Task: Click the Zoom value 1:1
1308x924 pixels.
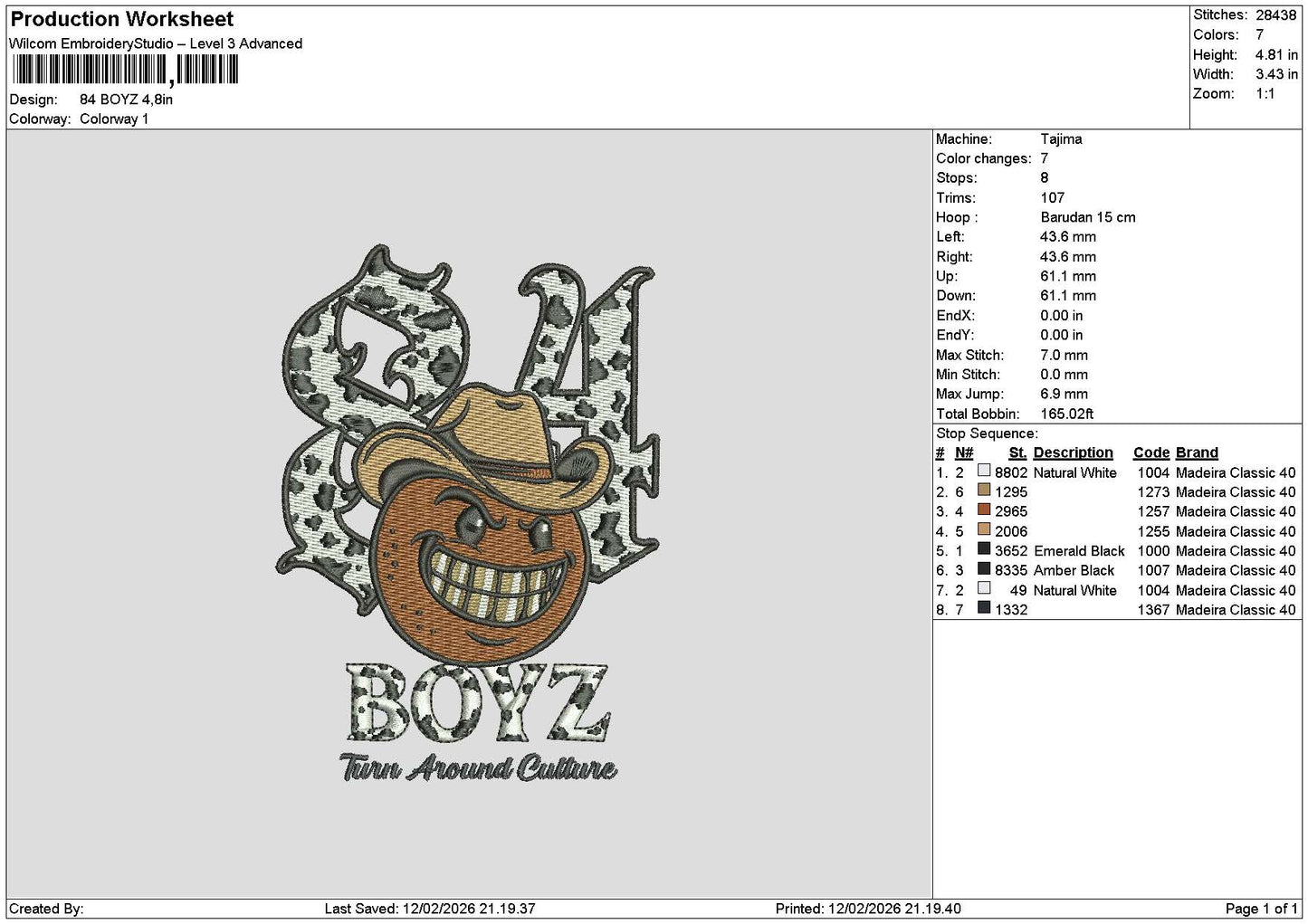Action: [1265, 94]
